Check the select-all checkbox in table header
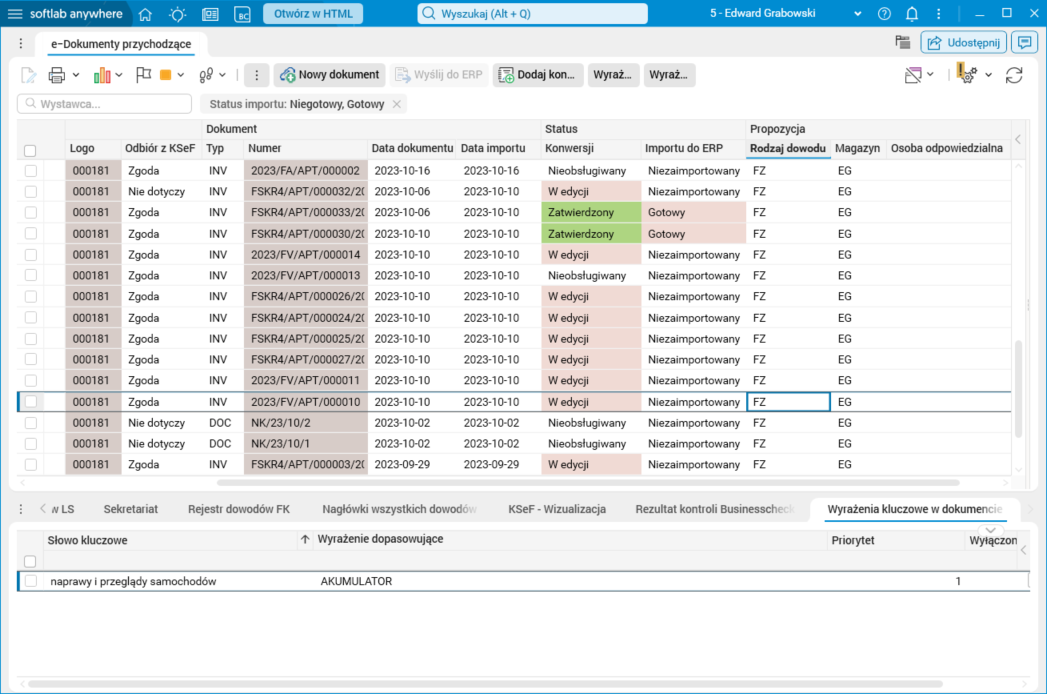Image resolution: width=1047 pixels, height=694 pixels. (30, 150)
